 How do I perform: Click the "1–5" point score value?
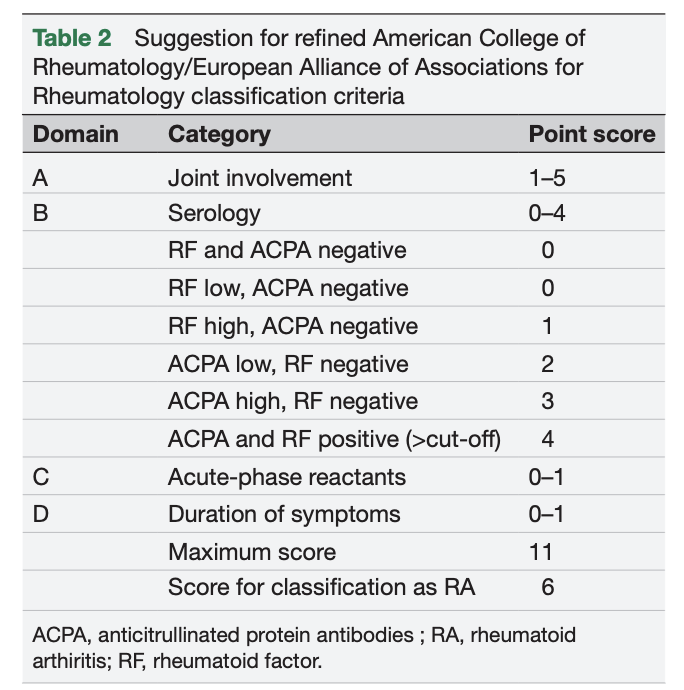click(x=548, y=178)
